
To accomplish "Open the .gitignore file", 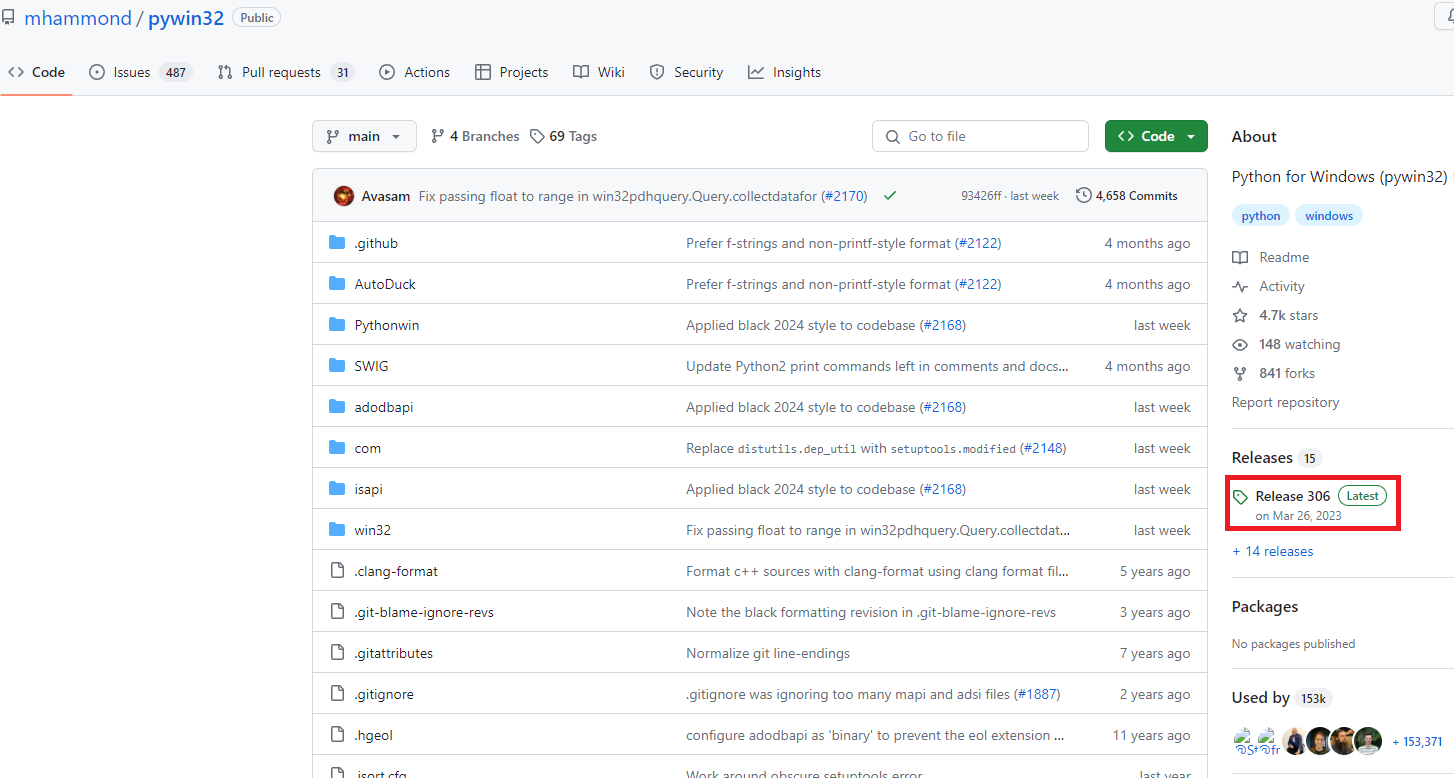I will click(x=384, y=694).
